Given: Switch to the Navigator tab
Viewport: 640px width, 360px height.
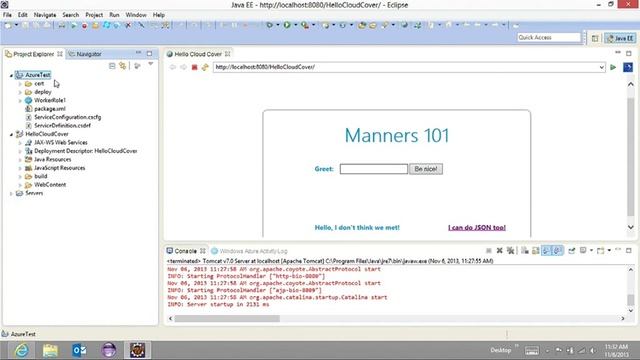Looking at the screenshot, I should click(85, 54).
